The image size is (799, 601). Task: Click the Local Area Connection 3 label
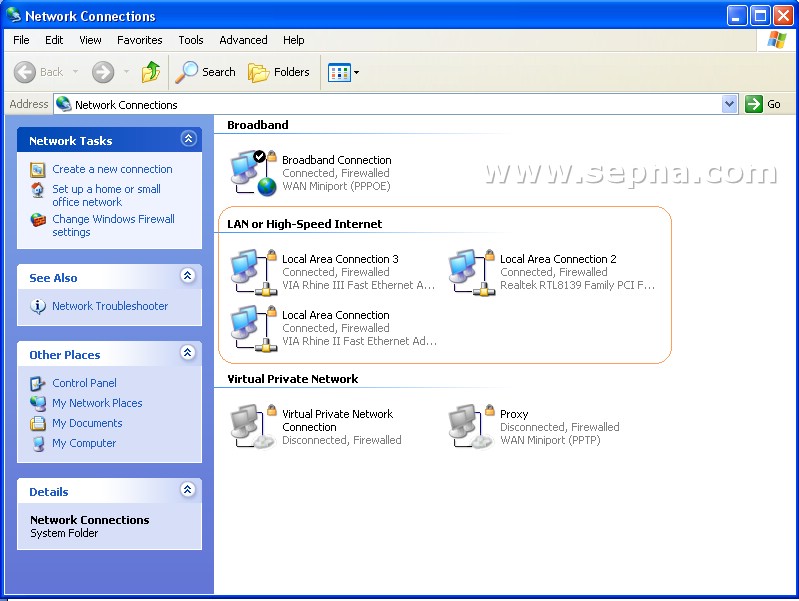340,259
